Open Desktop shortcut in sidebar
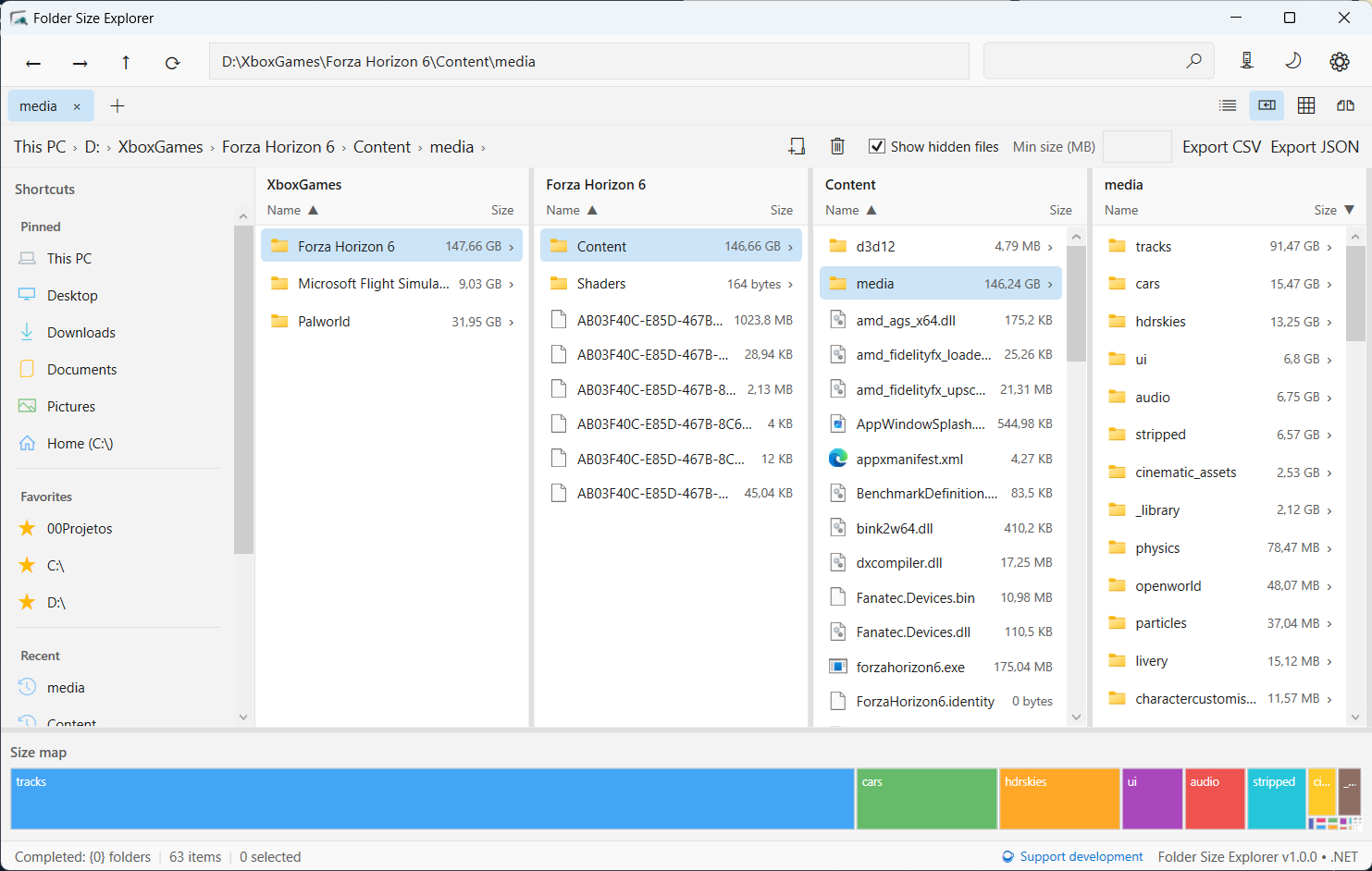This screenshot has height=871, width=1372. click(72, 296)
